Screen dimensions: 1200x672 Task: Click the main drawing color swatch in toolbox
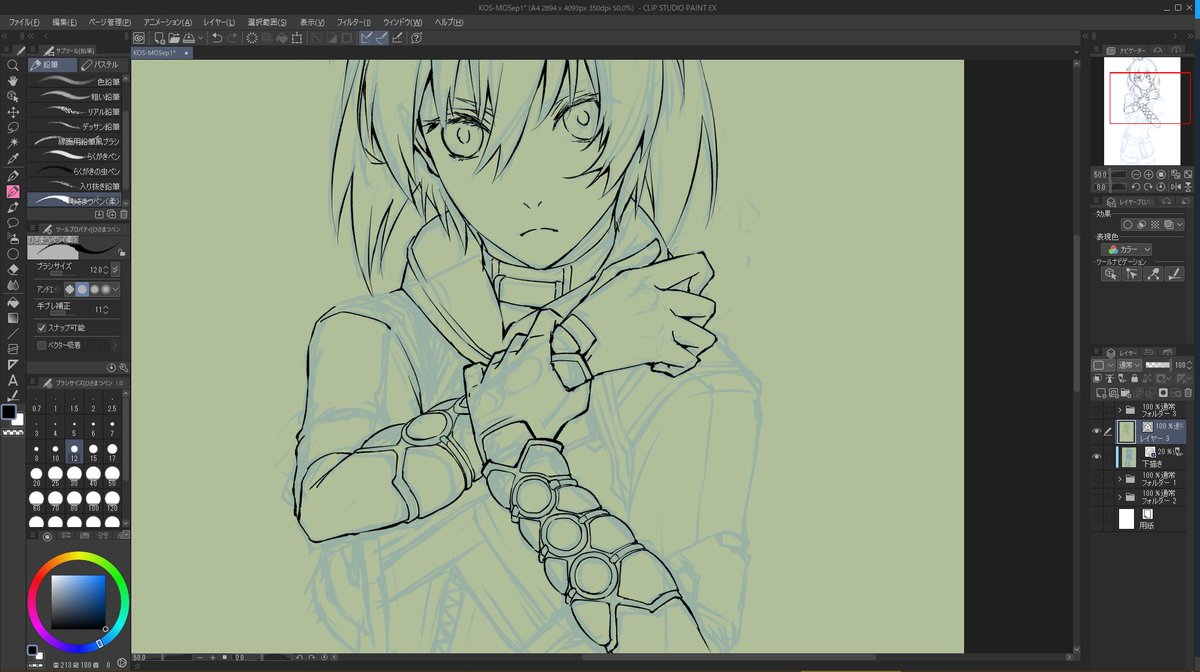point(9,411)
